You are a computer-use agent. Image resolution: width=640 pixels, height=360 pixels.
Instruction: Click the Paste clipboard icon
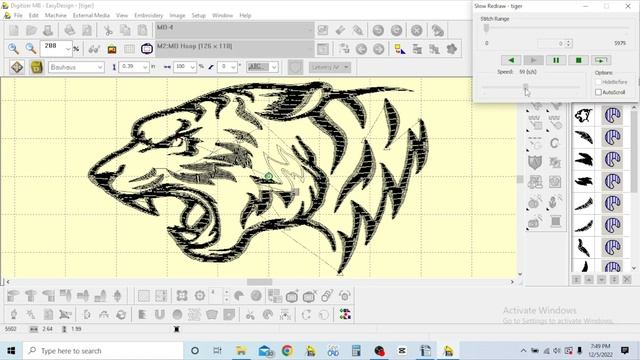pyautogui.click(x=142, y=30)
